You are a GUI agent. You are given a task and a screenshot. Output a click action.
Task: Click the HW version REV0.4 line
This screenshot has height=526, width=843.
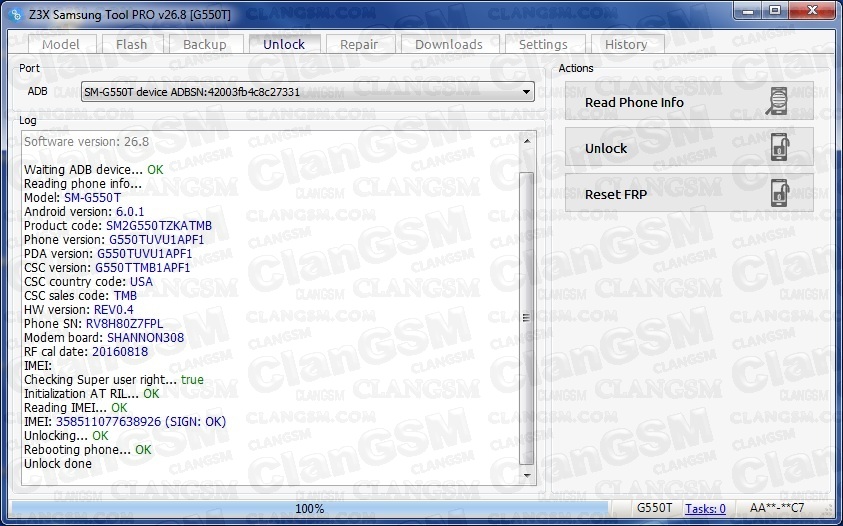tap(78, 310)
